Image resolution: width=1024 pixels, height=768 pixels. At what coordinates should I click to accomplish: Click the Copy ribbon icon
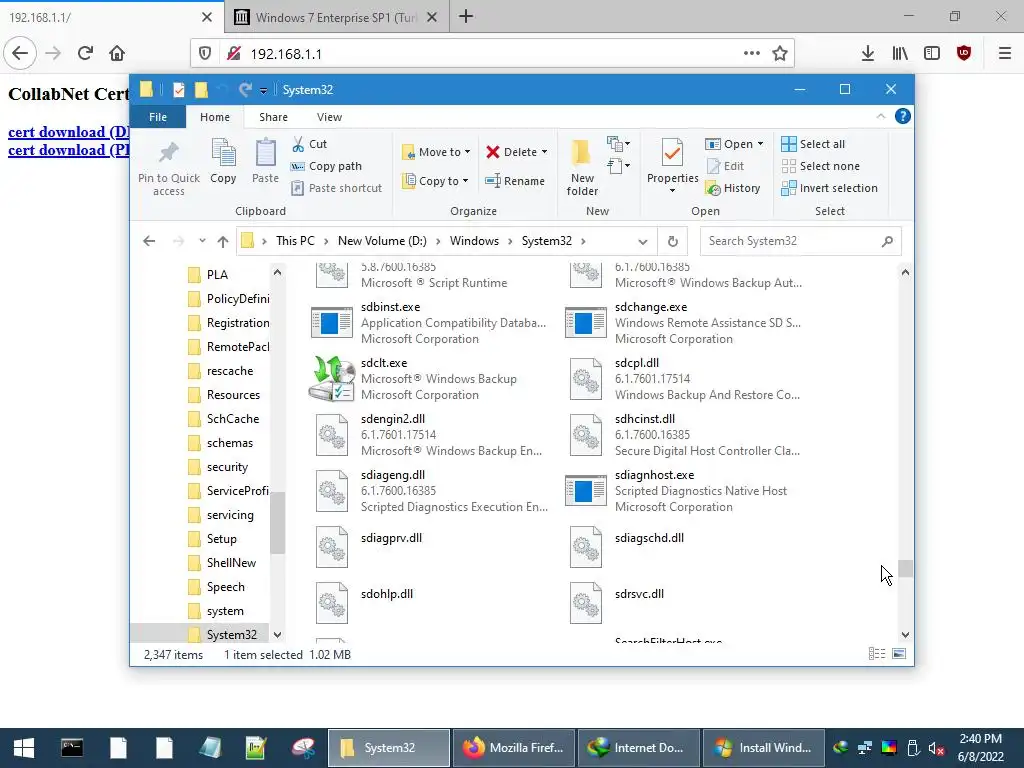(223, 154)
